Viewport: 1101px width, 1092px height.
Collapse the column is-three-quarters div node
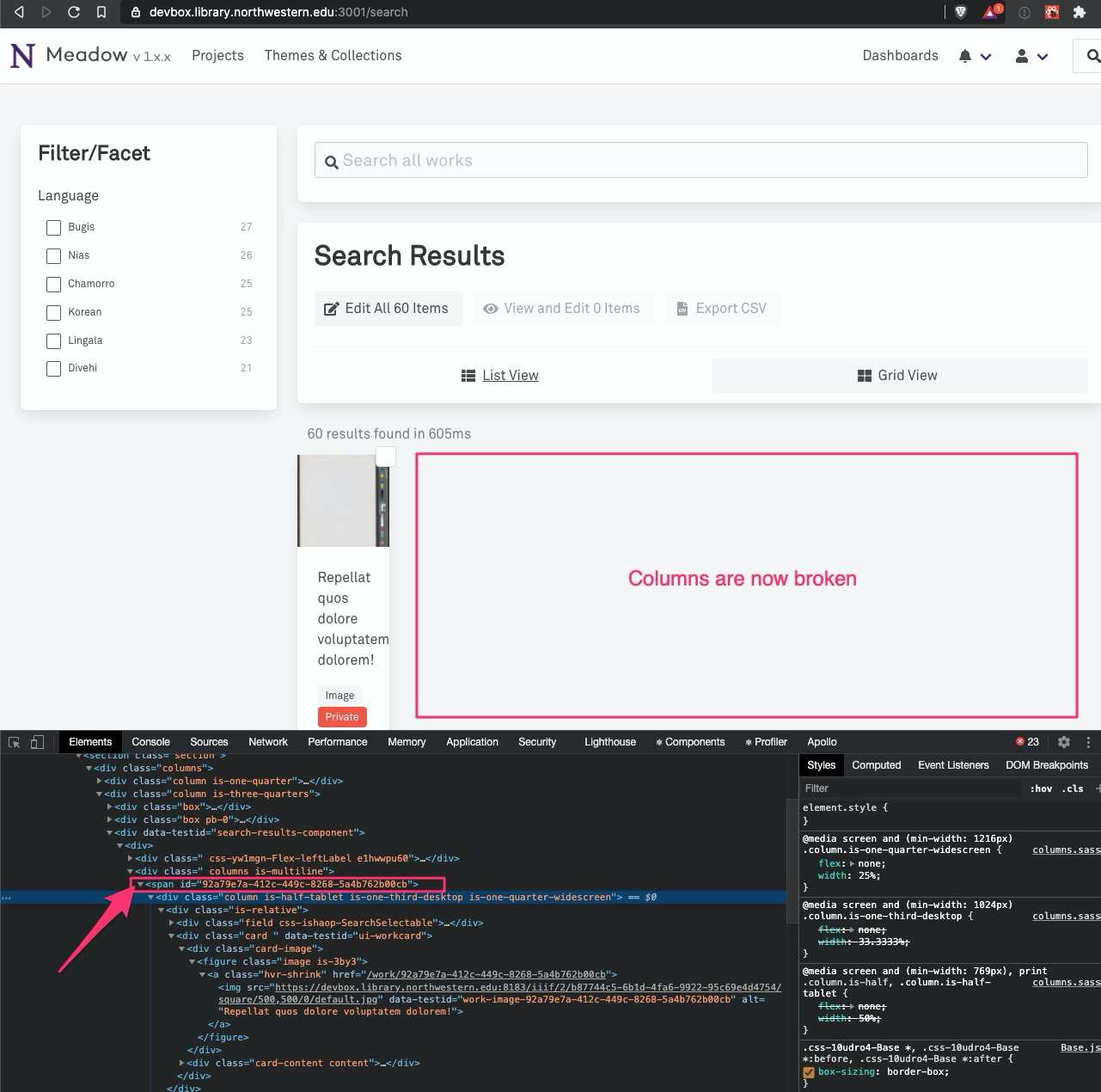99,794
